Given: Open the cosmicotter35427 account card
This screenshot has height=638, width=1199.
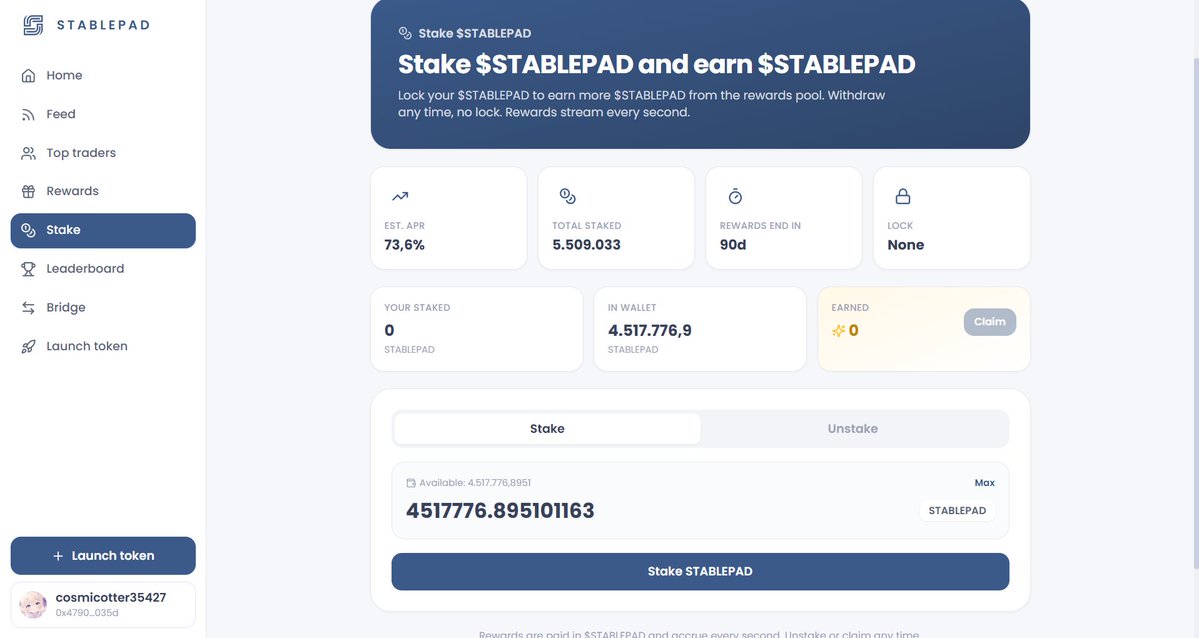Looking at the screenshot, I should tap(103, 605).
